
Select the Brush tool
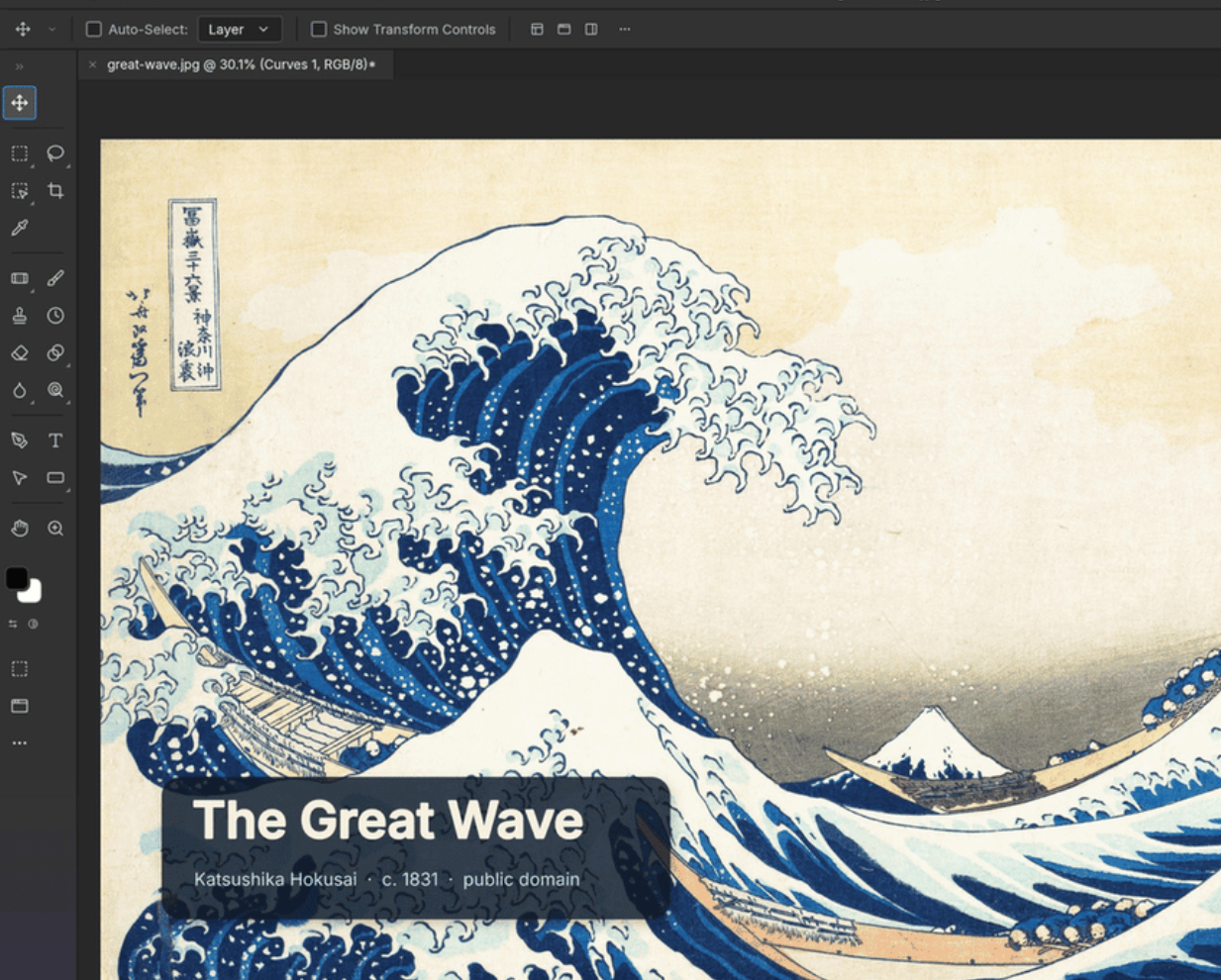pyautogui.click(x=55, y=278)
